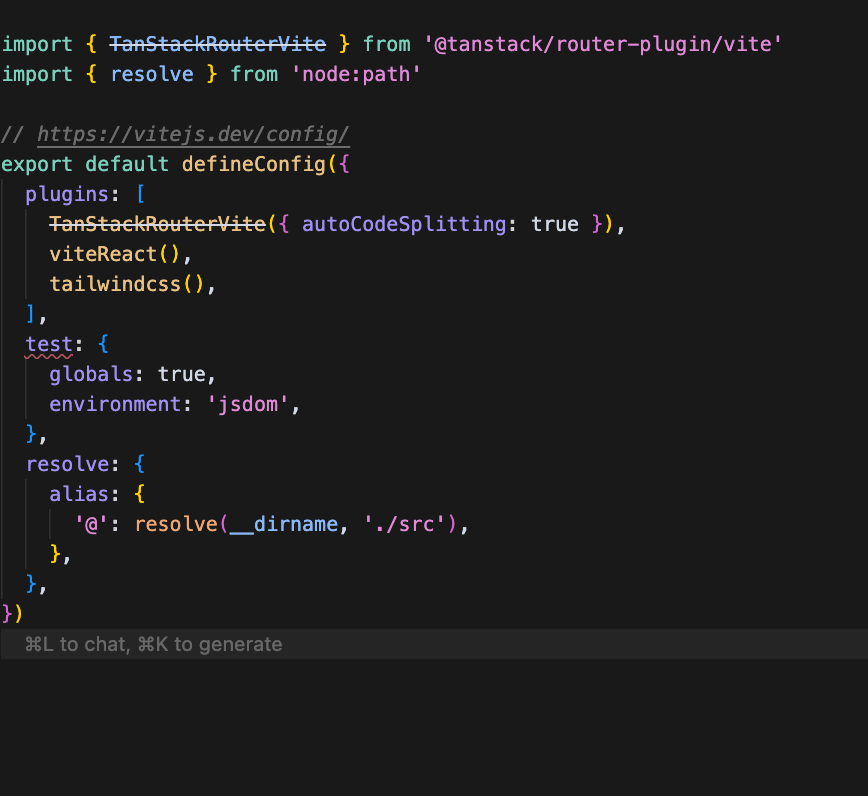Click the true value after autoCodeSplitting
This screenshot has height=796, width=868.
point(555,224)
